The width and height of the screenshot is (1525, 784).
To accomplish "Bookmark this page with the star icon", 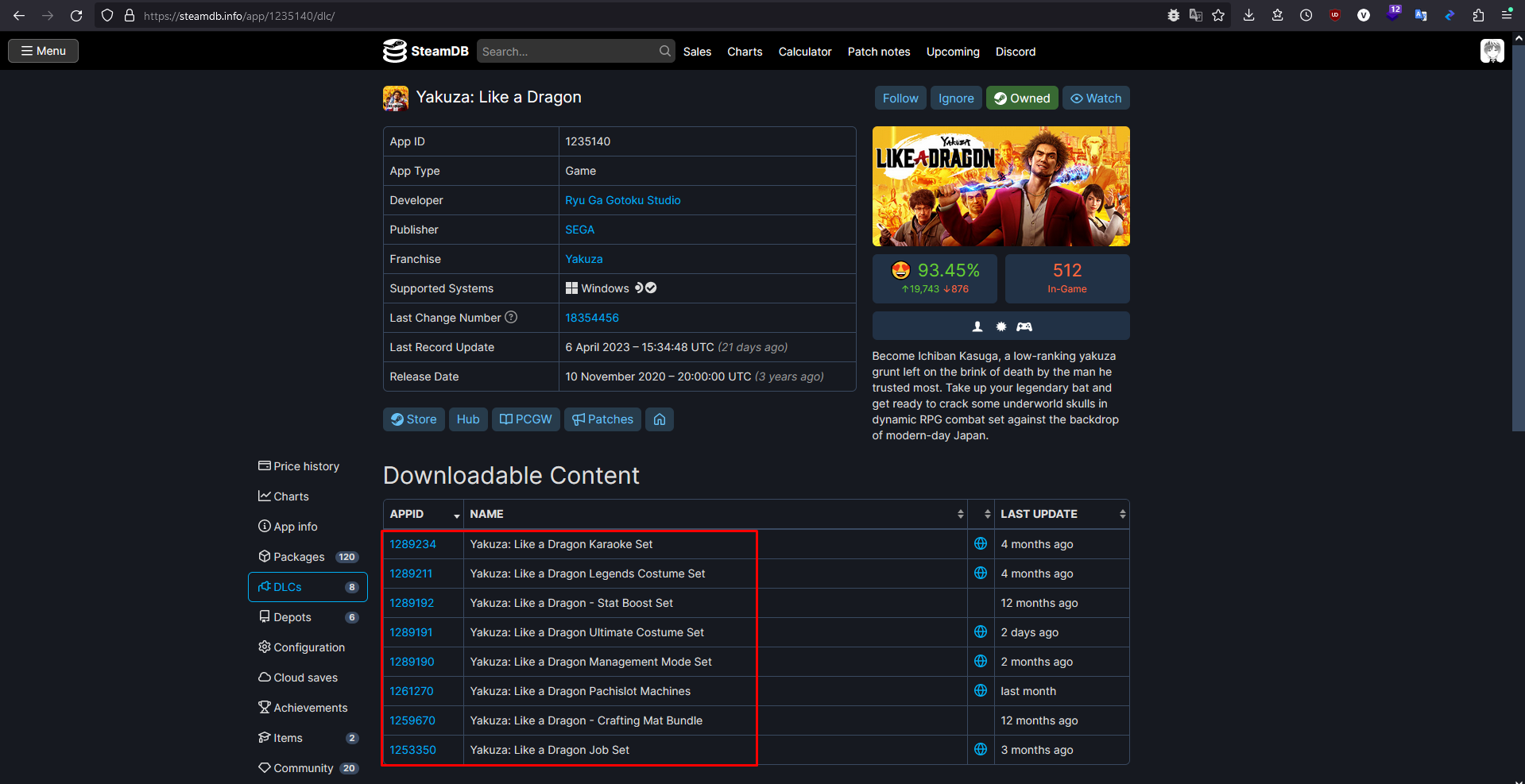I will click(x=1218, y=16).
